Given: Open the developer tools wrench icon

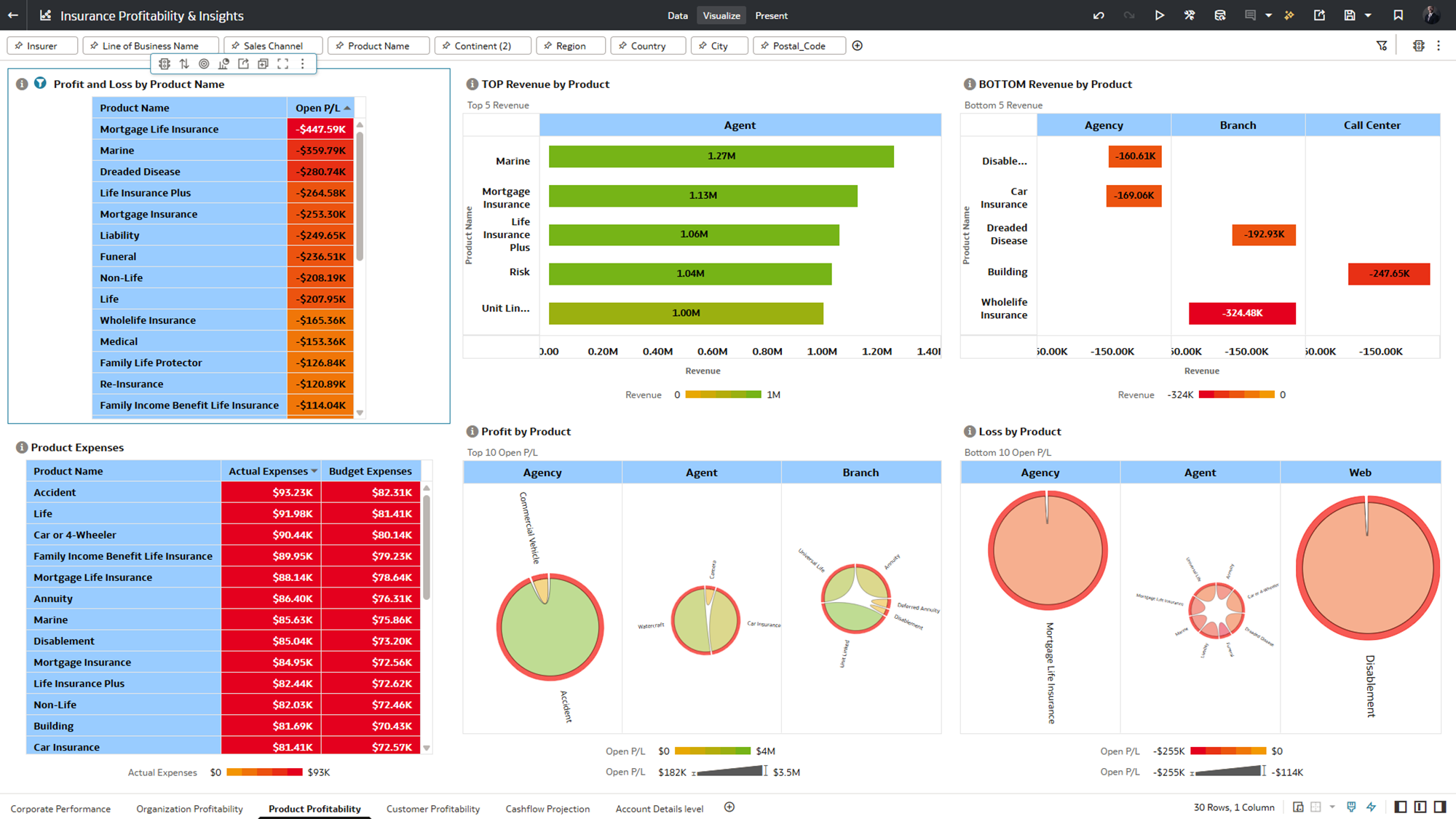Looking at the screenshot, I should (x=1190, y=15).
